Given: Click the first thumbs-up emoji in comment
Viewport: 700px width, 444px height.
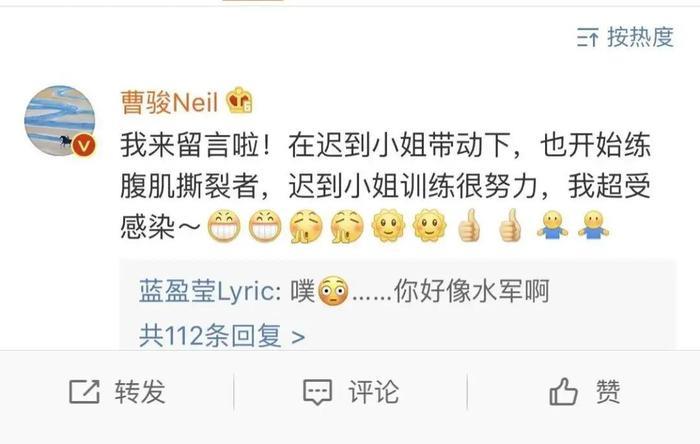Looking at the screenshot, I should pyautogui.click(x=470, y=225).
